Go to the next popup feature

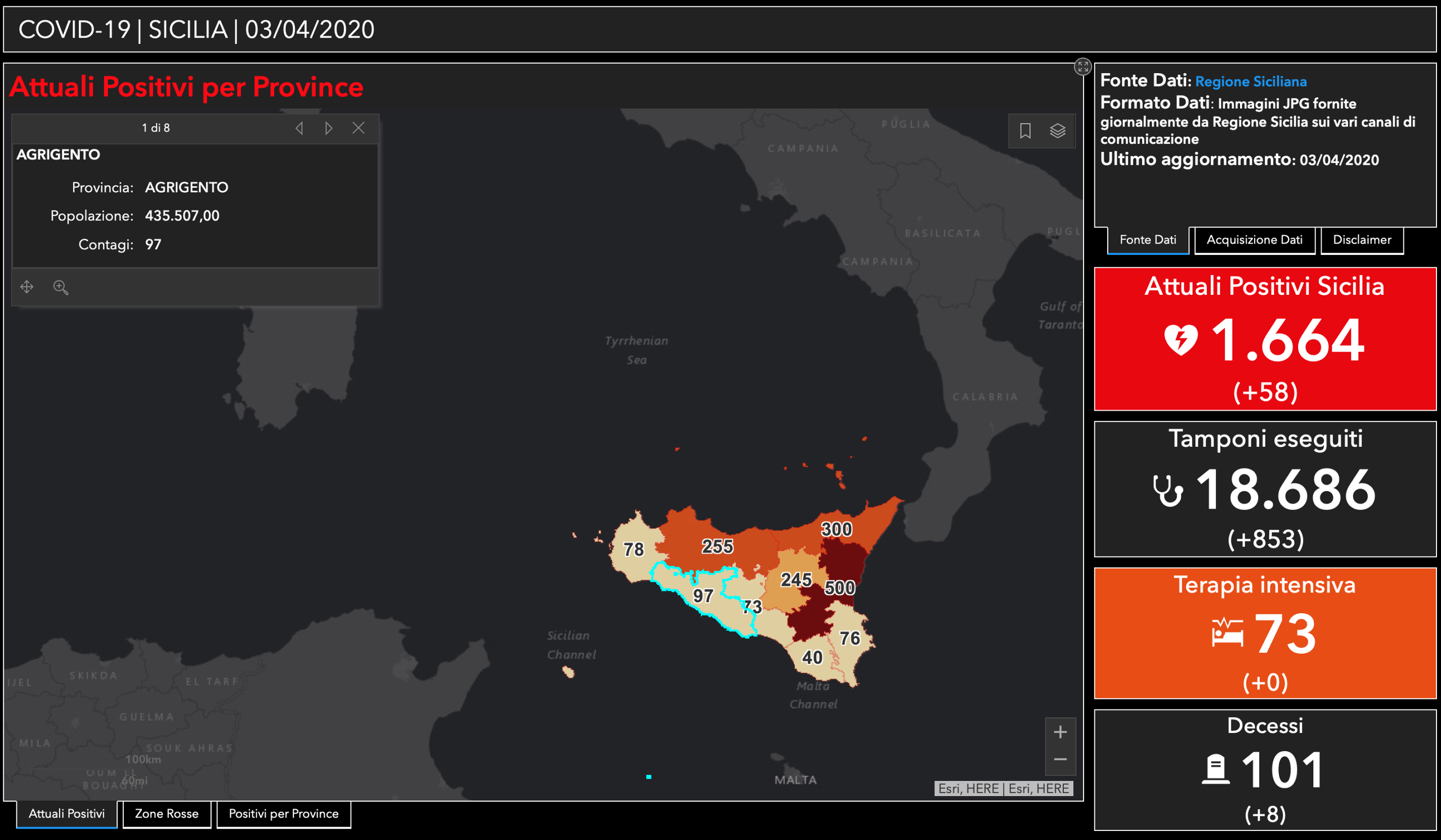pos(329,128)
